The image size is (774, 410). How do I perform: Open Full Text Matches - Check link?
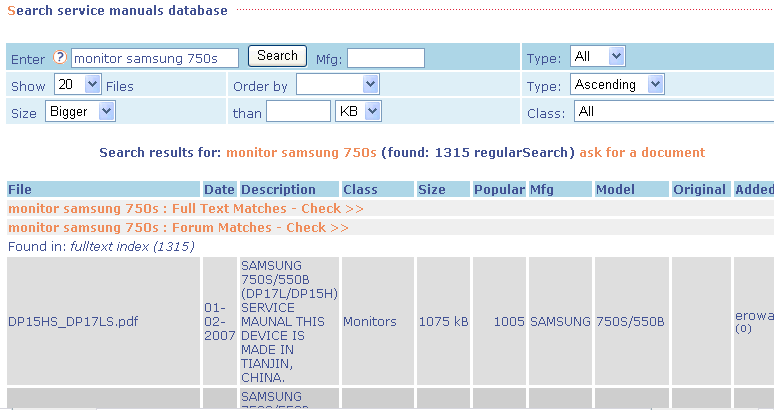(x=186, y=209)
